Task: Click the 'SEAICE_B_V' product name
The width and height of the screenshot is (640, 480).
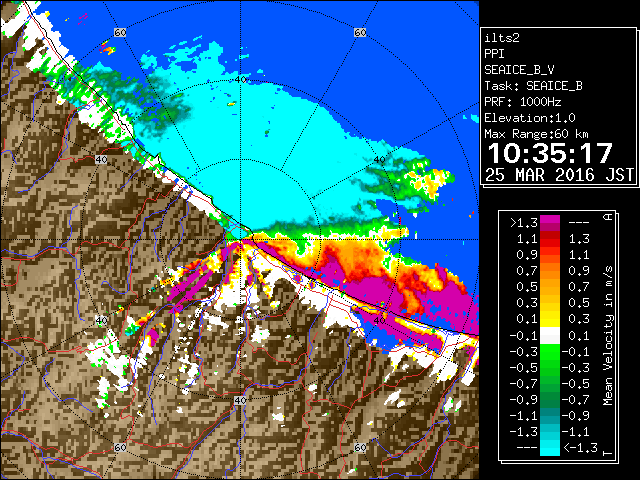Action: (x=519, y=70)
